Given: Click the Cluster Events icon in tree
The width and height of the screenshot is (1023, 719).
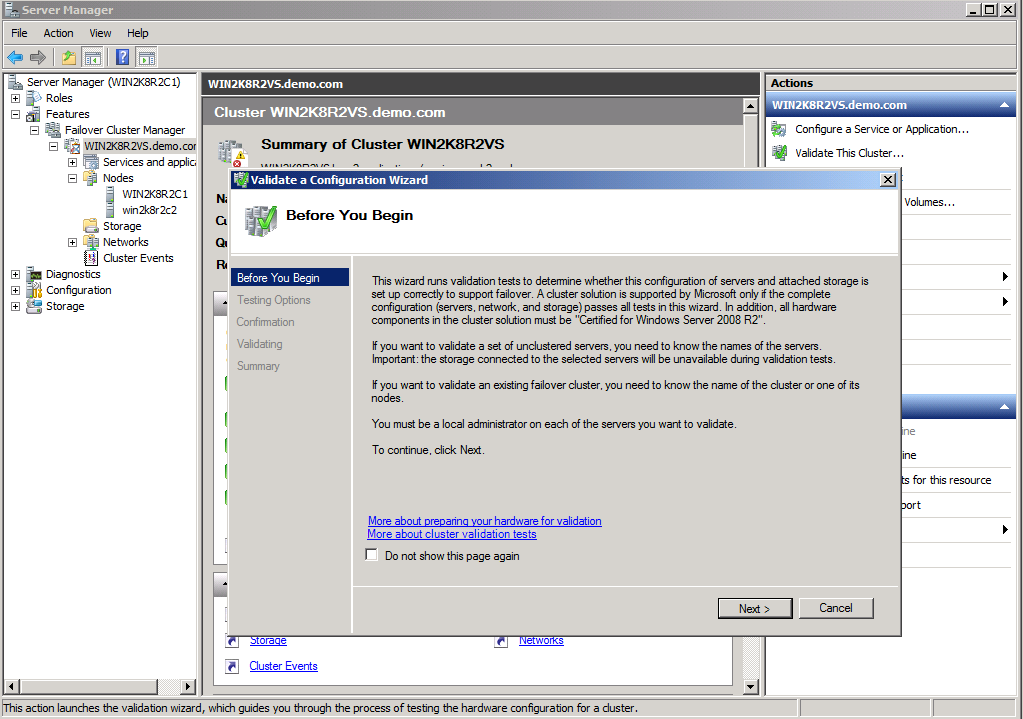Looking at the screenshot, I should pos(91,258).
